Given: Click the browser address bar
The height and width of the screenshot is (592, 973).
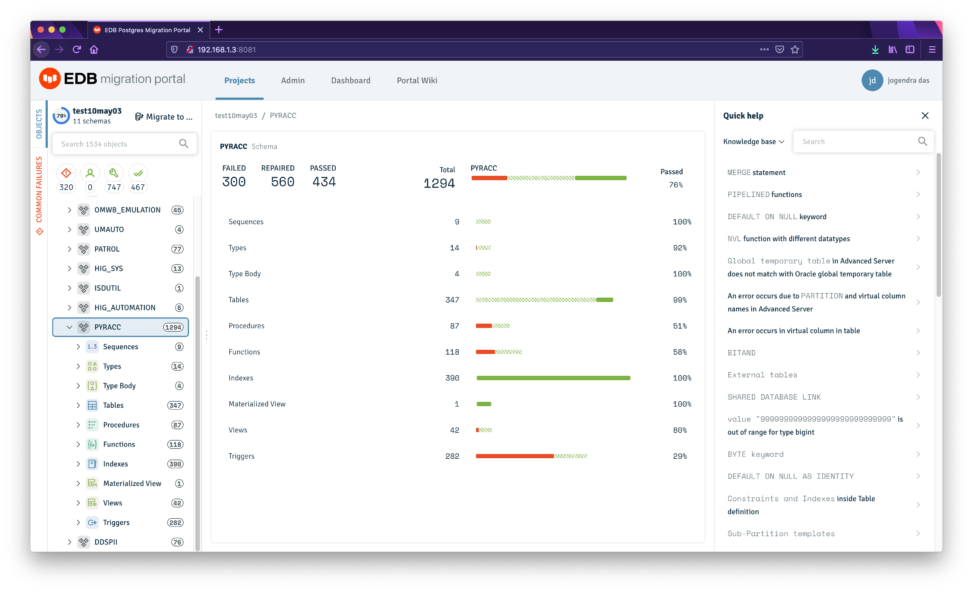Looking at the screenshot, I should pyautogui.click(x=484, y=50).
